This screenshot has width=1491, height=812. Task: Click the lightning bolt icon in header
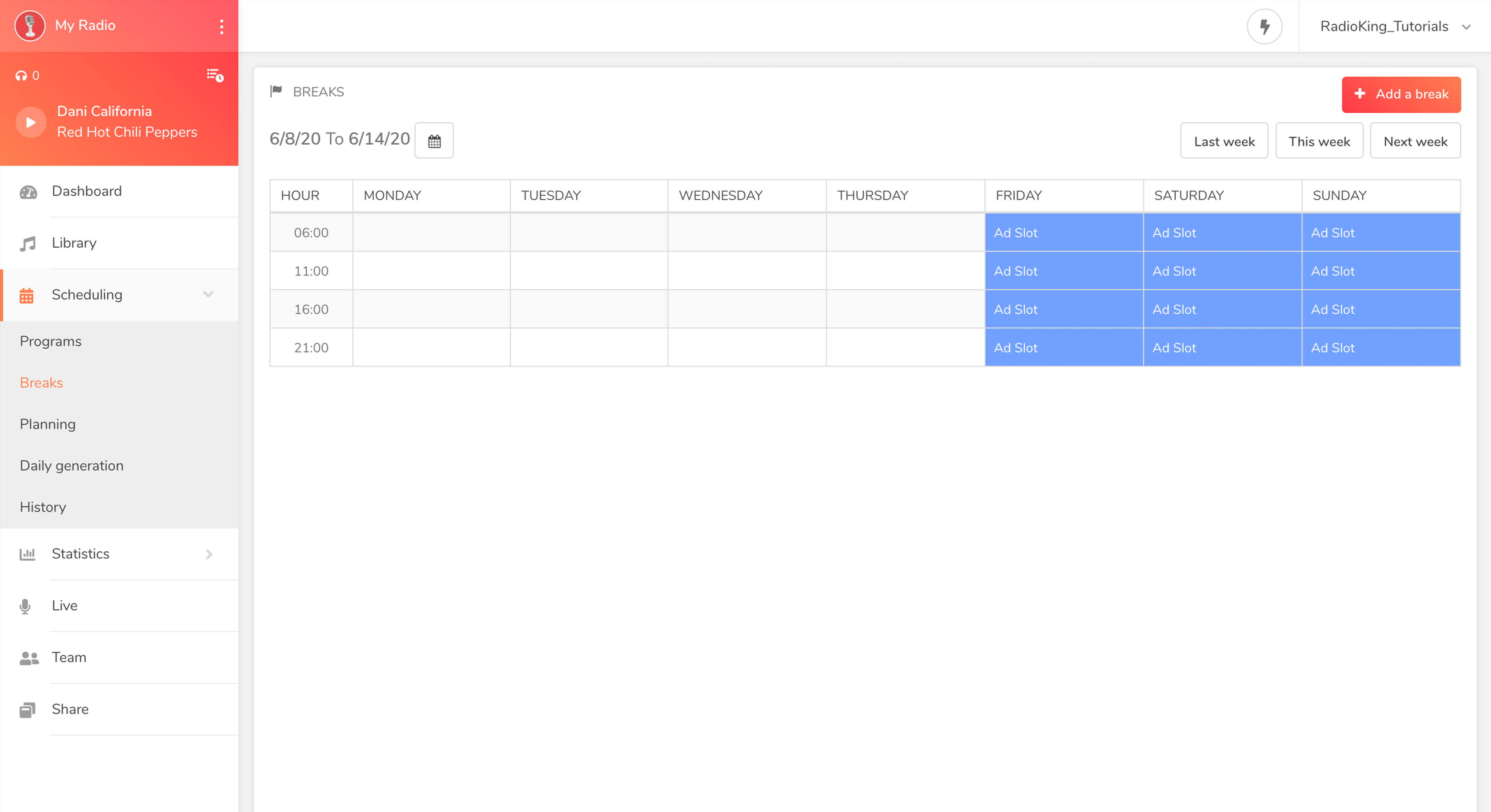(1265, 27)
